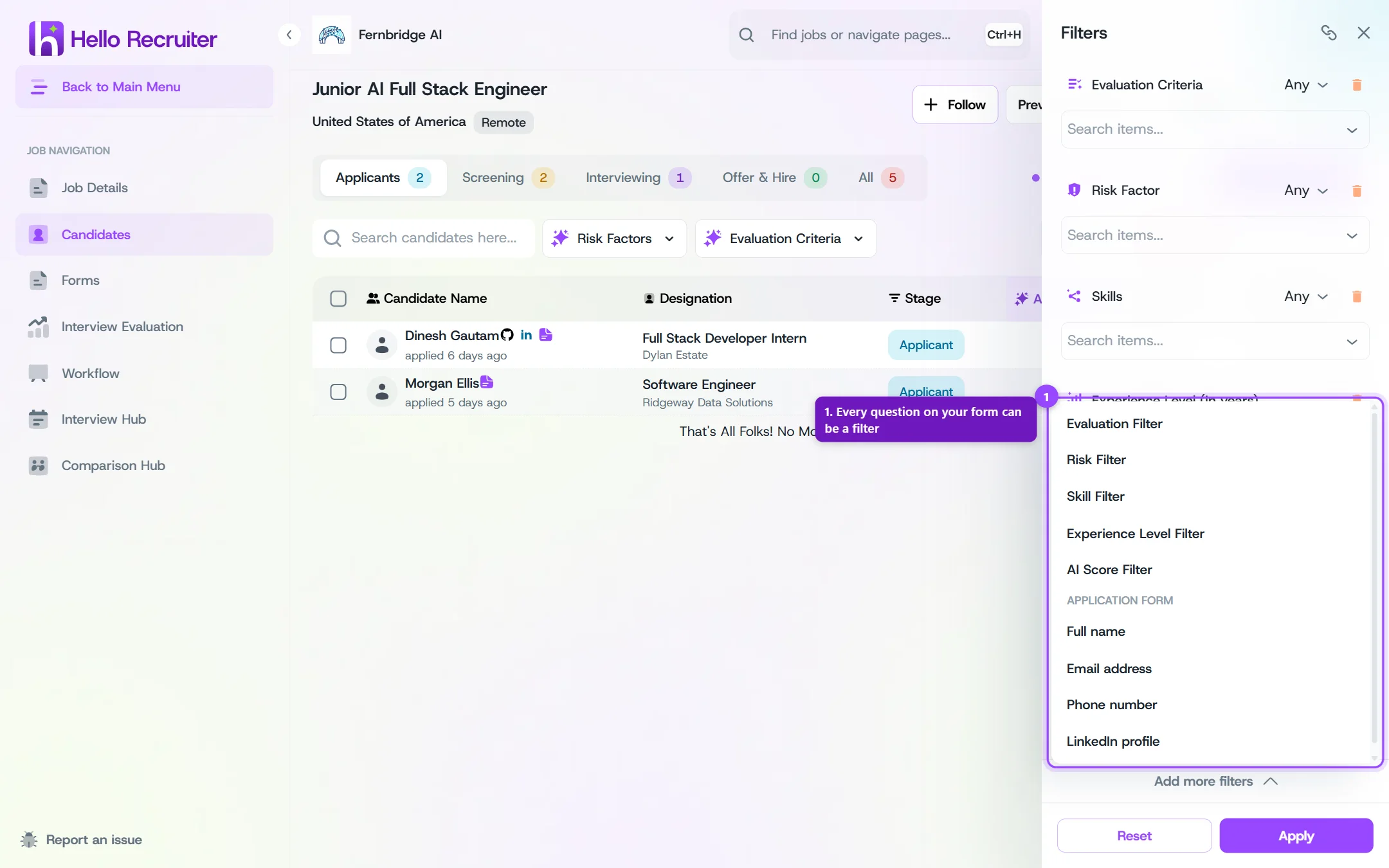1389x868 pixels.
Task: Expand Skills search items combo box
Action: point(1214,341)
